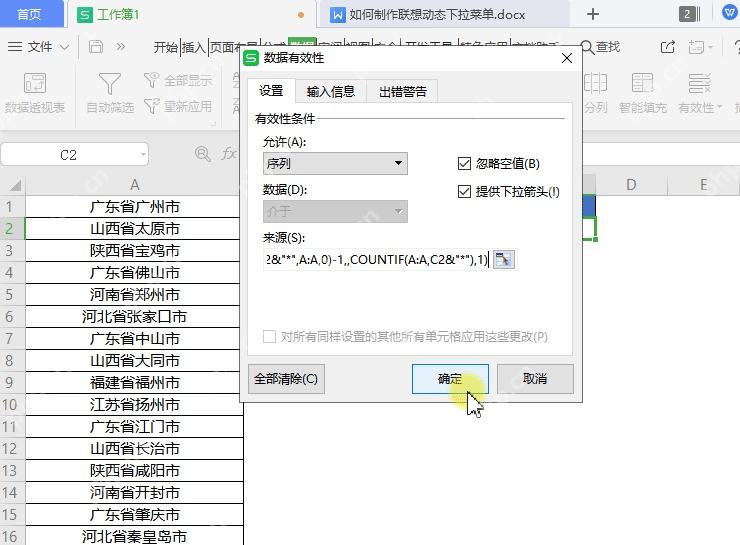This screenshot has width=740, height=545.
Task: Select cell containing 陕西省宝鸡市
Action: pyautogui.click(x=134, y=251)
